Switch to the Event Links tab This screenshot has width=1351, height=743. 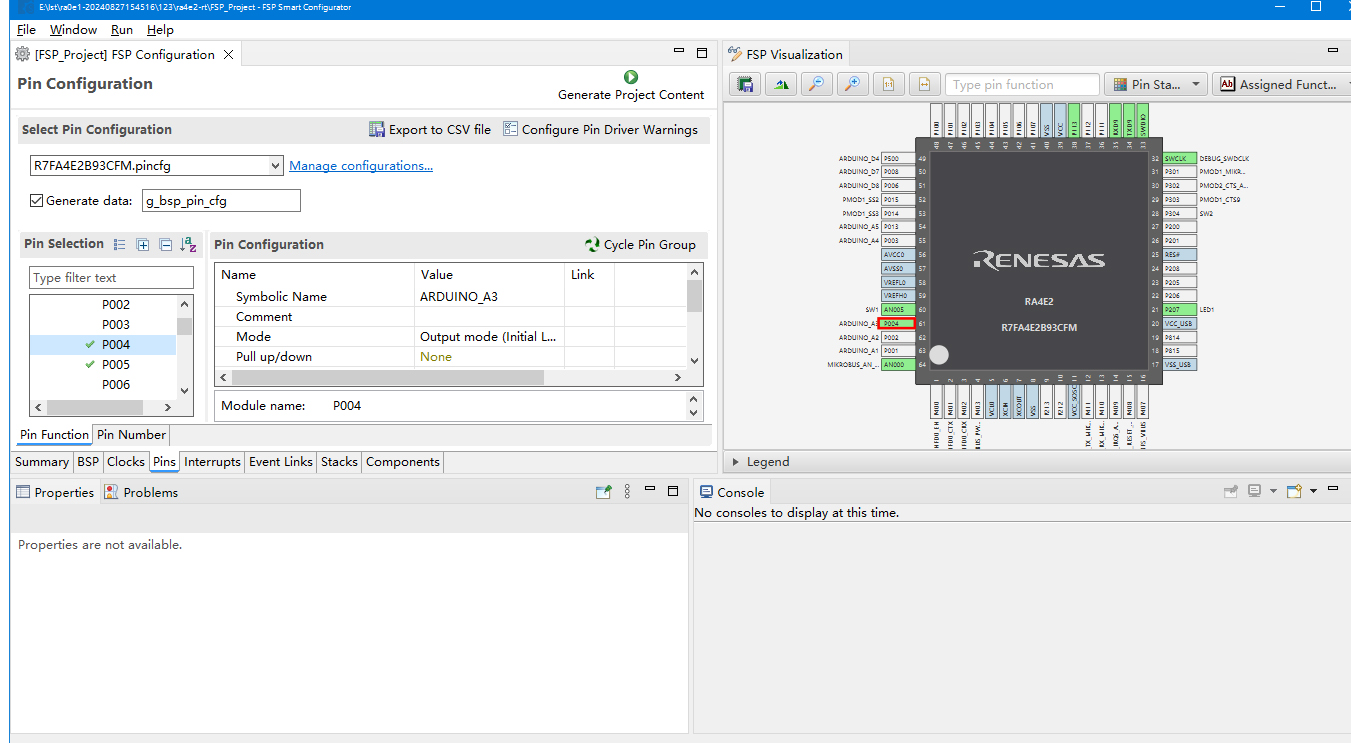281,462
